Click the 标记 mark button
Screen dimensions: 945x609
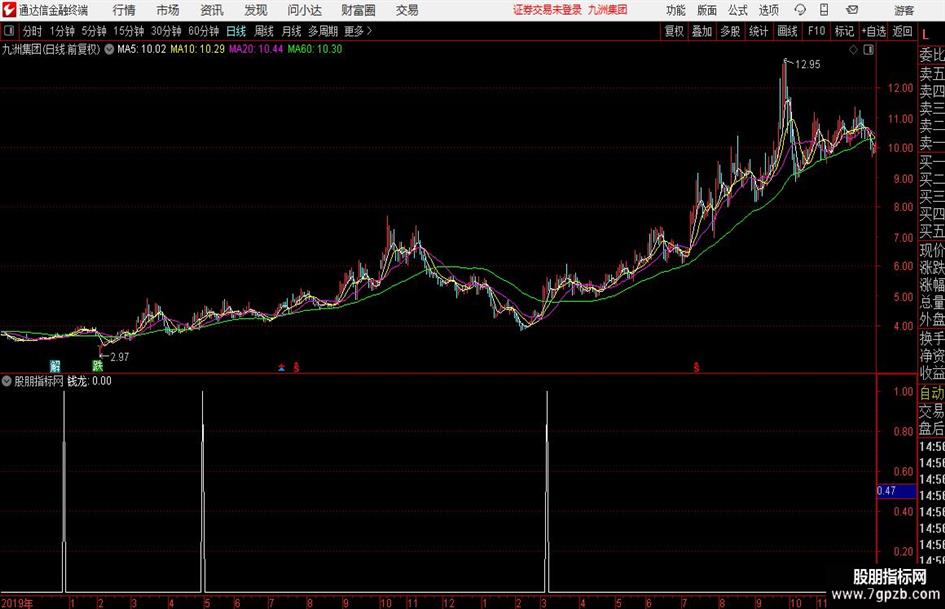click(x=844, y=31)
